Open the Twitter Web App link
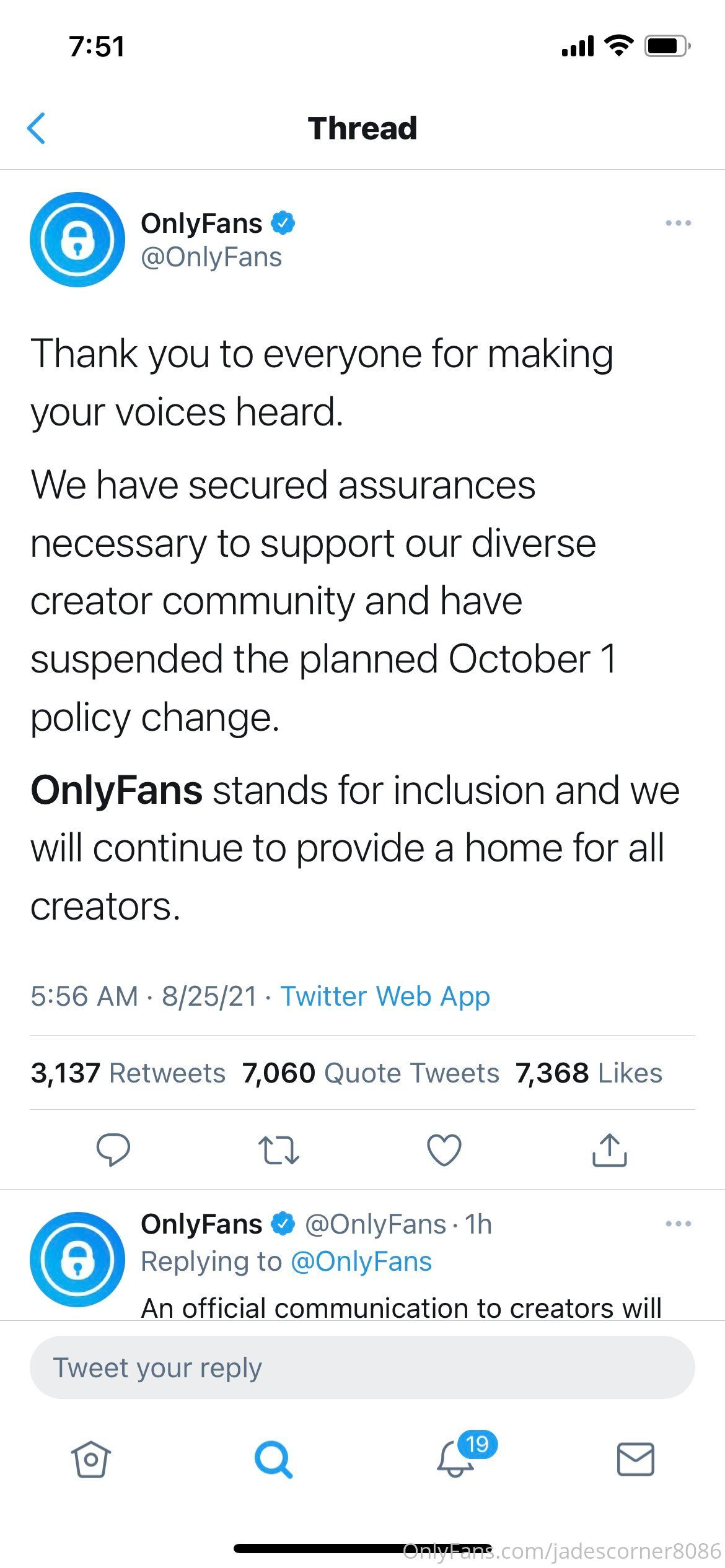 [385, 996]
